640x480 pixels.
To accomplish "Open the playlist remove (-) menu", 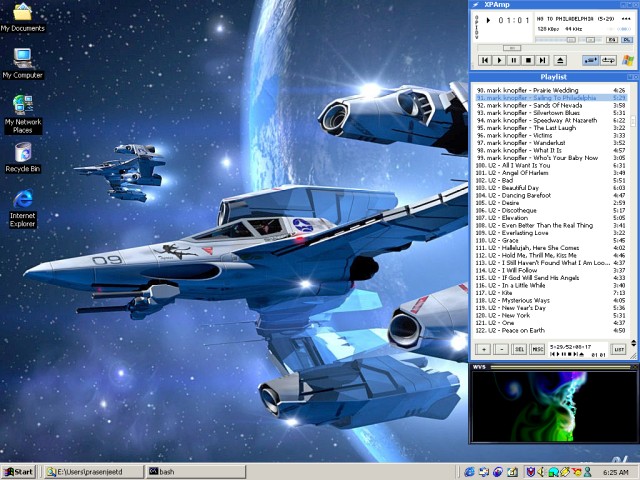I will click(502, 349).
